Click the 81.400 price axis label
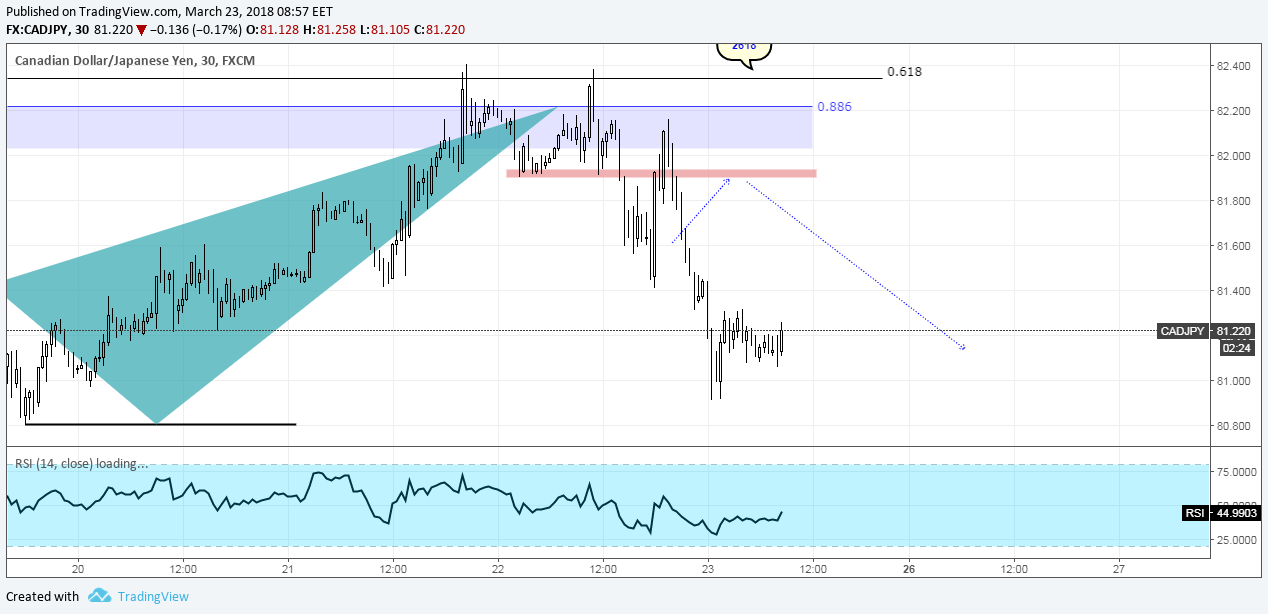1268x614 pixels. 1233,291
